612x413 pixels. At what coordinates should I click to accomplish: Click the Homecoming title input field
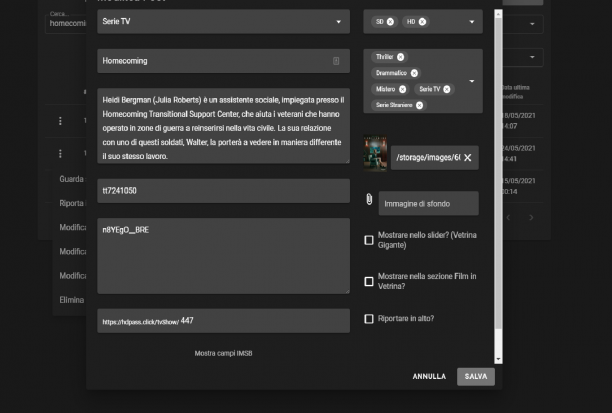(223, 61)
